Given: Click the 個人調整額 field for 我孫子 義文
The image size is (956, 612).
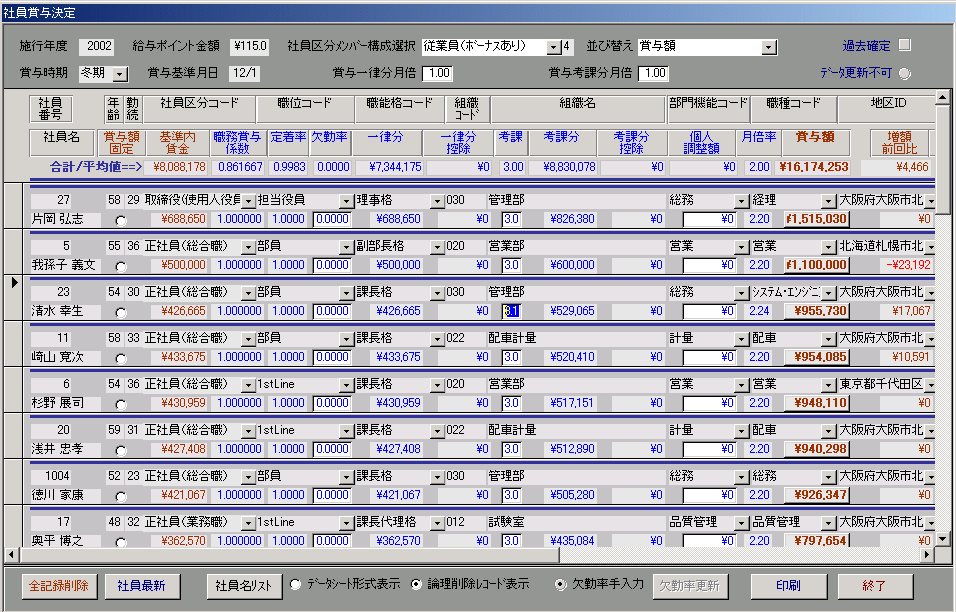Looking at the screenshot, I should point(708,265).
